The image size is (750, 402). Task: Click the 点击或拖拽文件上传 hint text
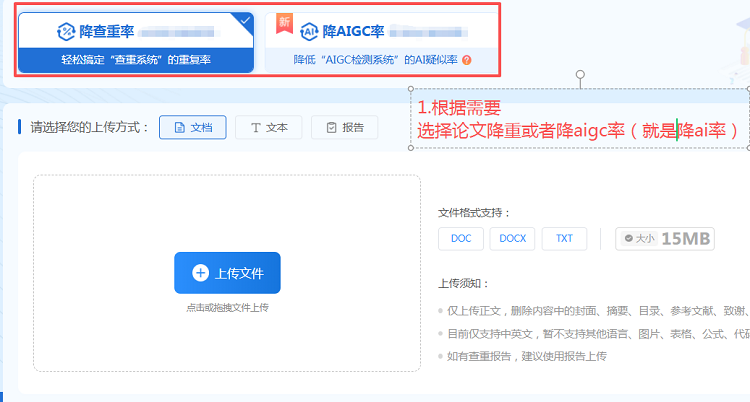[x=227, y=308]
